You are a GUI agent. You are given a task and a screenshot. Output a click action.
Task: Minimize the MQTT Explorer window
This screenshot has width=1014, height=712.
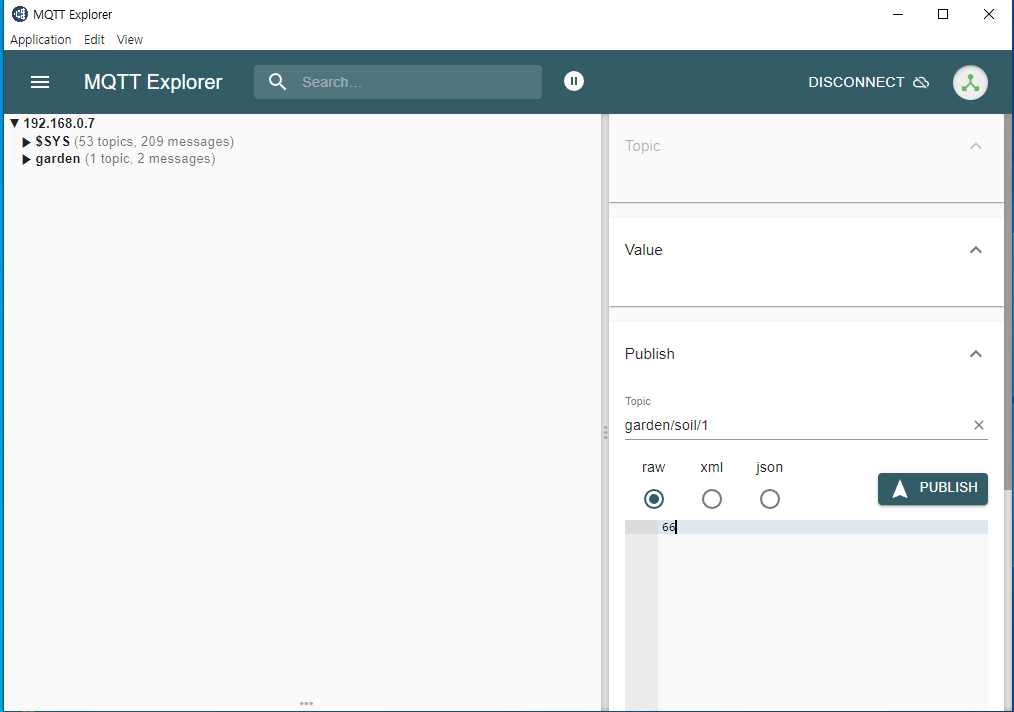click(x=898, y=14)
